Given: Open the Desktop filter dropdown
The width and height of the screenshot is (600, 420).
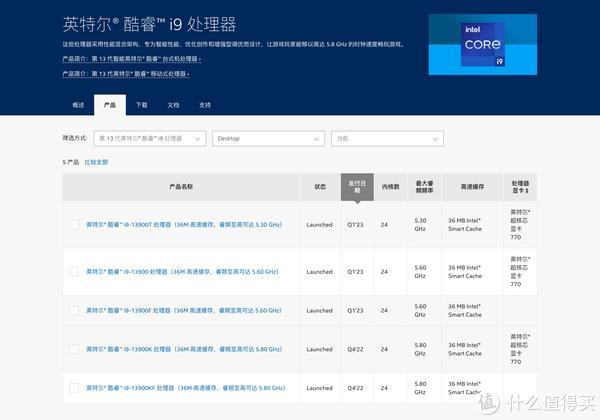Looking at the screenshot, I should (268, 138).
